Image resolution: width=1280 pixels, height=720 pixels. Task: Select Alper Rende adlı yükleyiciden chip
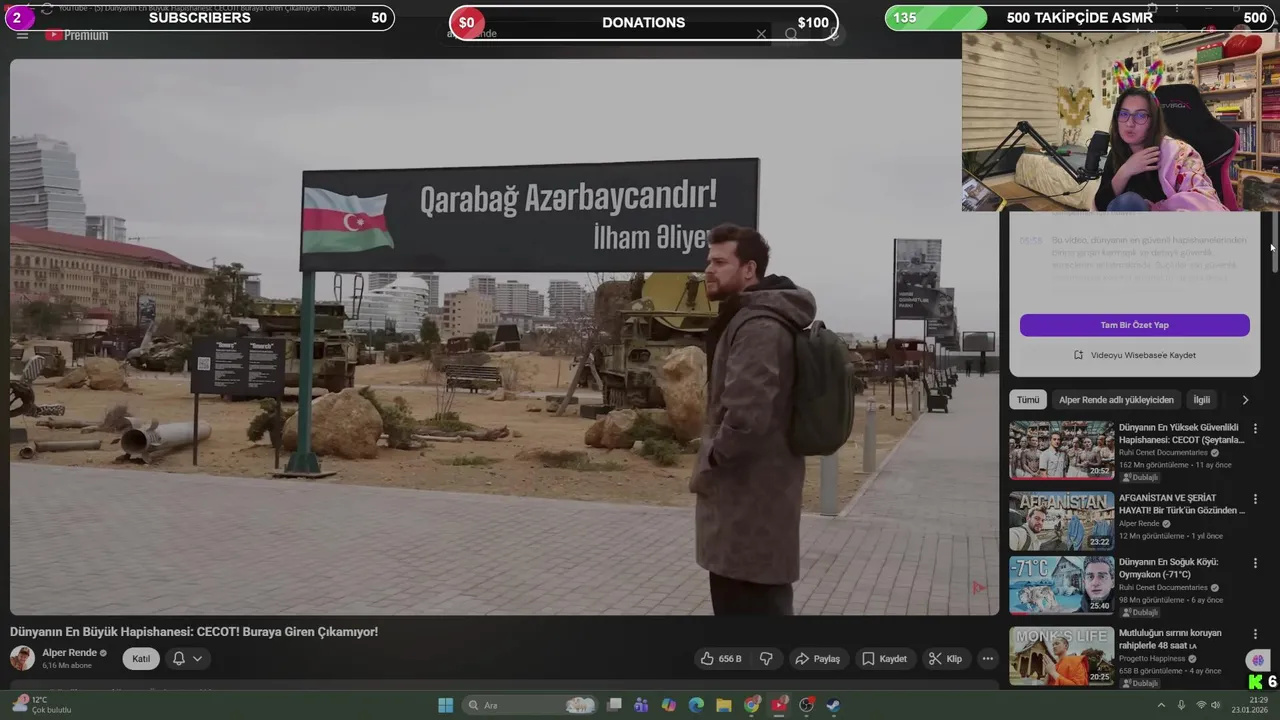1116,400
